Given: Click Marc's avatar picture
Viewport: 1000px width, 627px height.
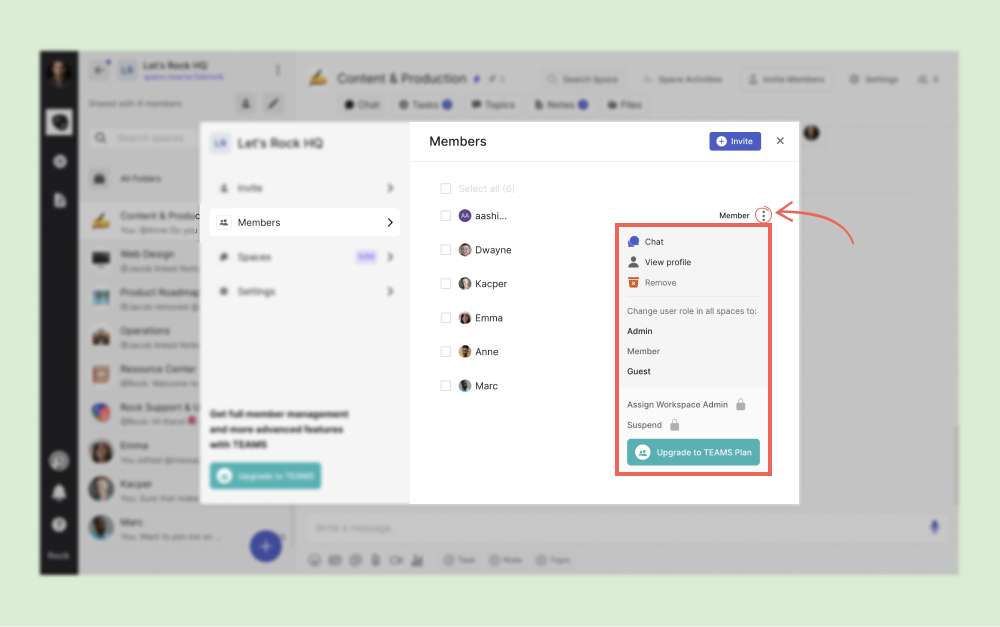Looking at the screenshot, I should click(x=465, y=386).
